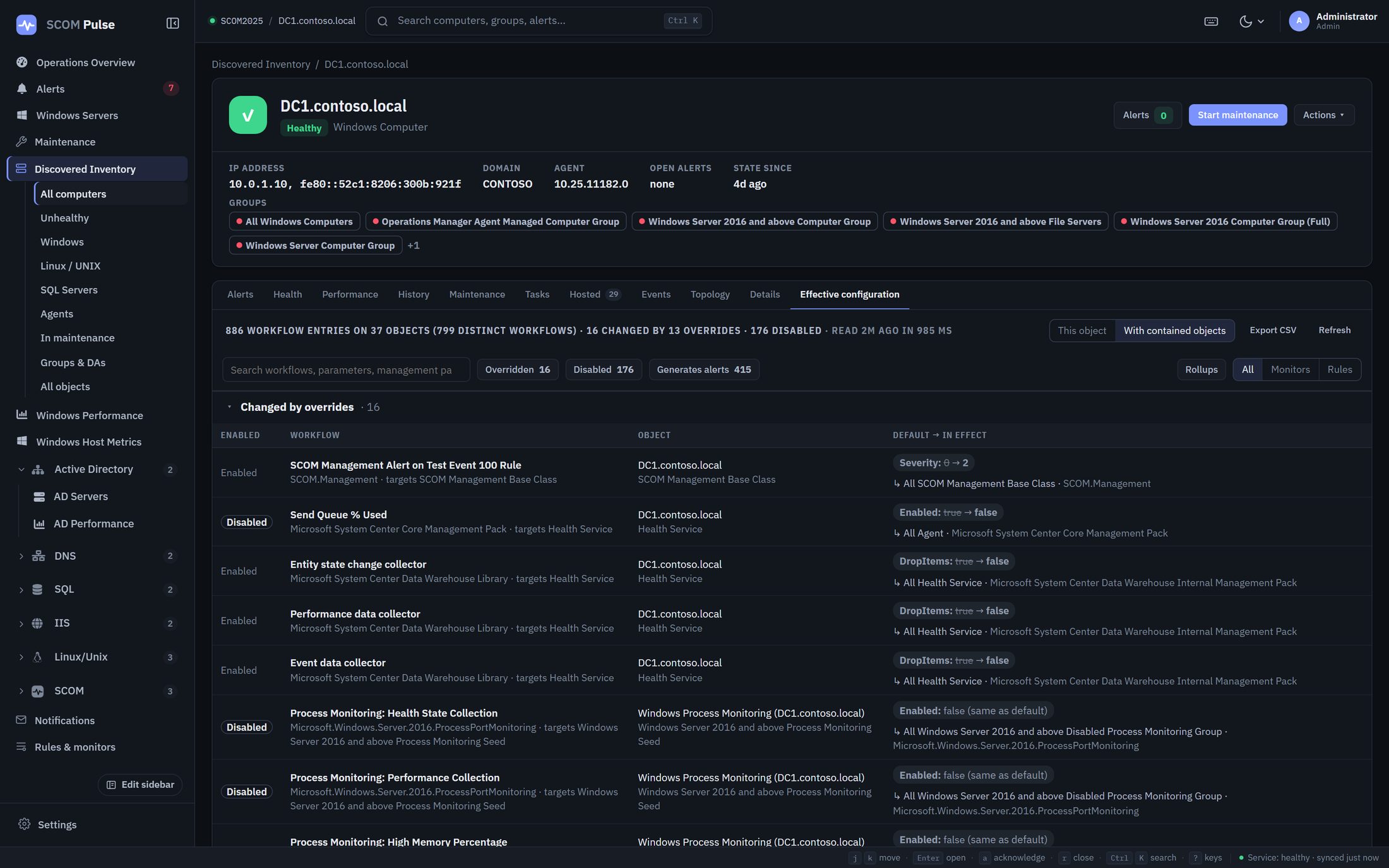
Task: Open the Alerts 0 counter button
Action: point(1147,115)
